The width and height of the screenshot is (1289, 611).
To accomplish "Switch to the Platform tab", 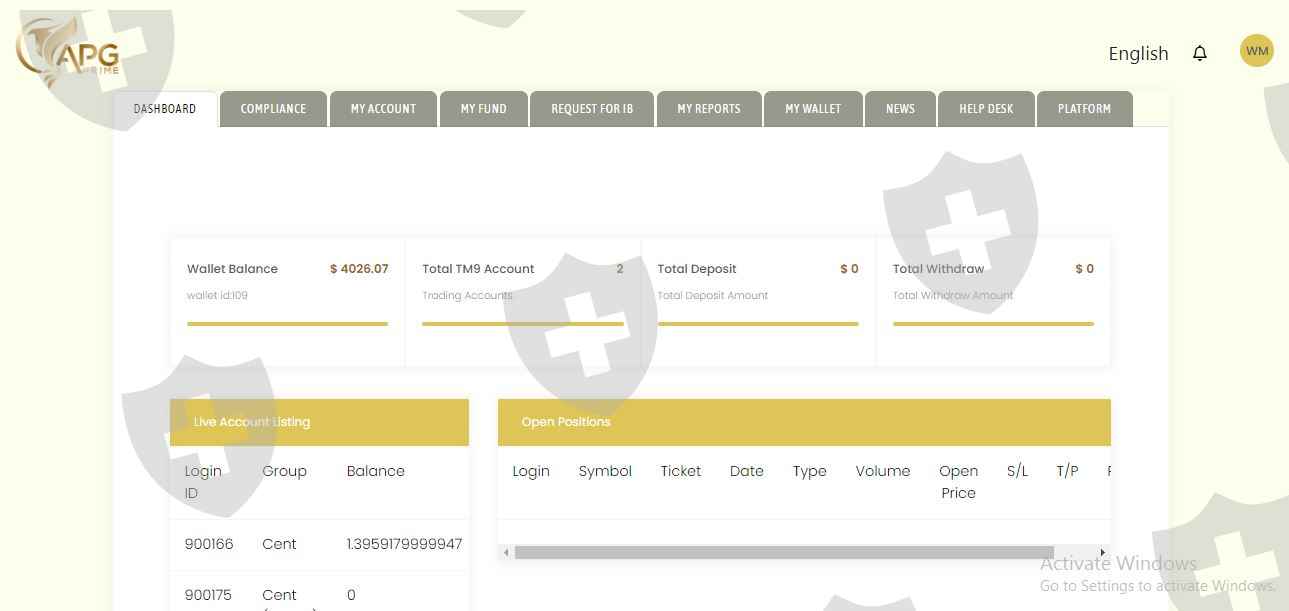I will (1084, 109).
